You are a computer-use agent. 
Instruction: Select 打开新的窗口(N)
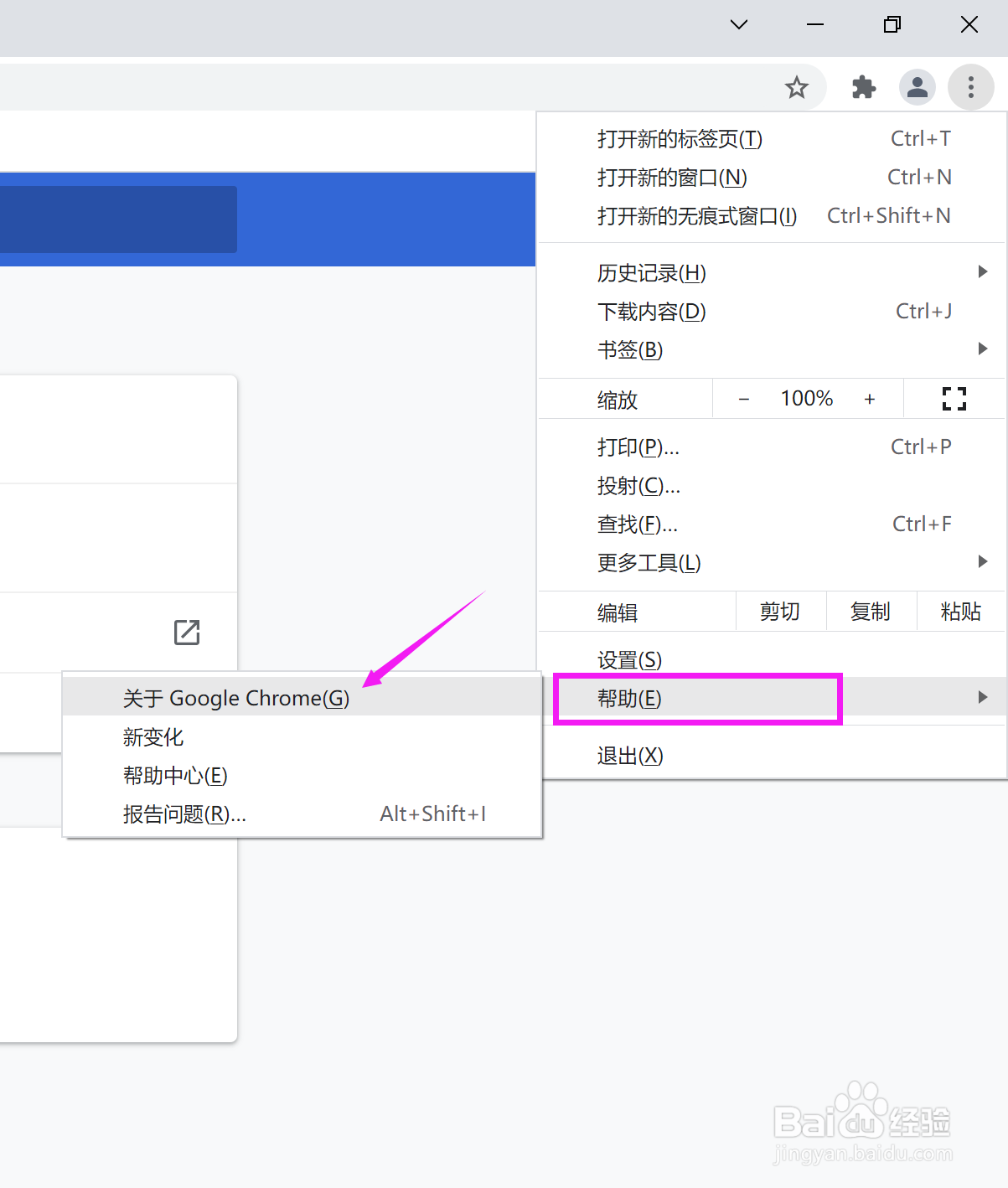772,178
